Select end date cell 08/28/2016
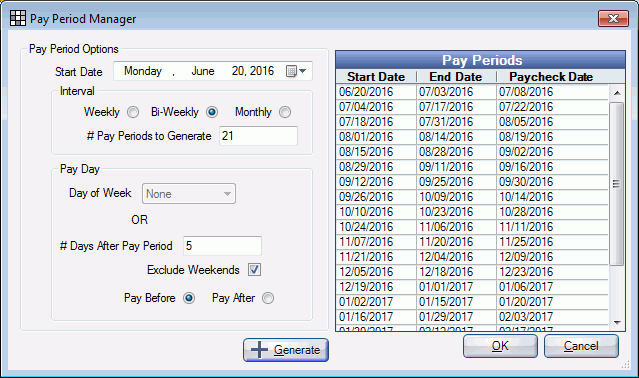The width and height of the screenshot is (639, 378). pos(456,152)
